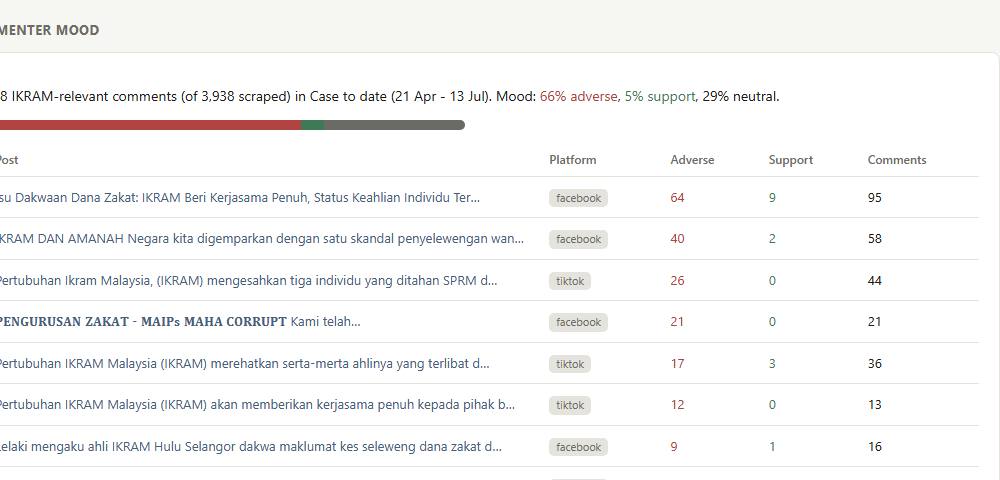Image resolution: width=1000 pixels, height=480 pixels.
Task: Open post 'merehatkan serta-merta ahlinya yang terlibat'
Action: (x=244, y=363)
